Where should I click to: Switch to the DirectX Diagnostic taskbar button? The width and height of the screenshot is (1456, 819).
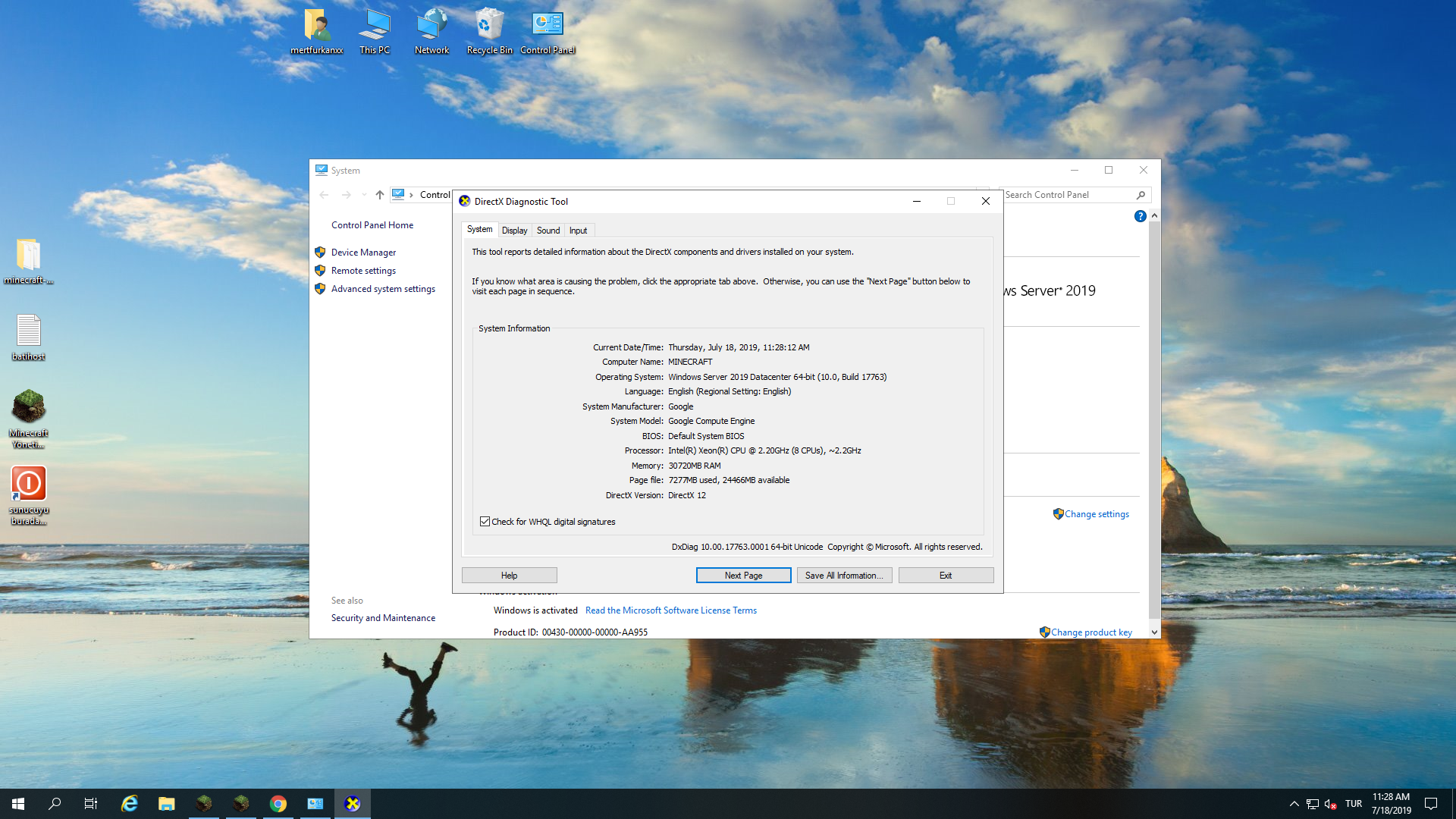(x=353, y=804)
